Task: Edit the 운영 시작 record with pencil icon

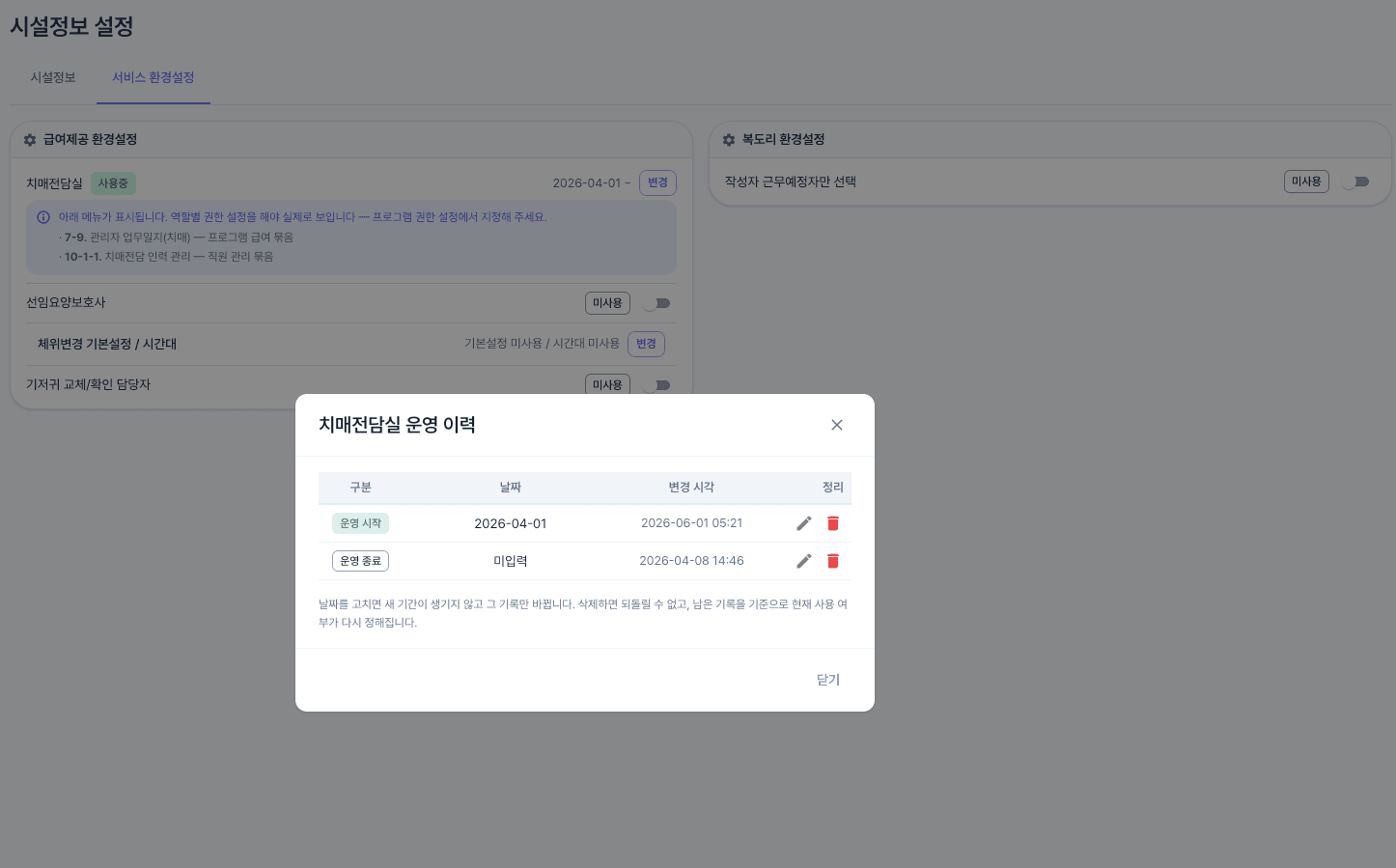Action: point(804,523)
